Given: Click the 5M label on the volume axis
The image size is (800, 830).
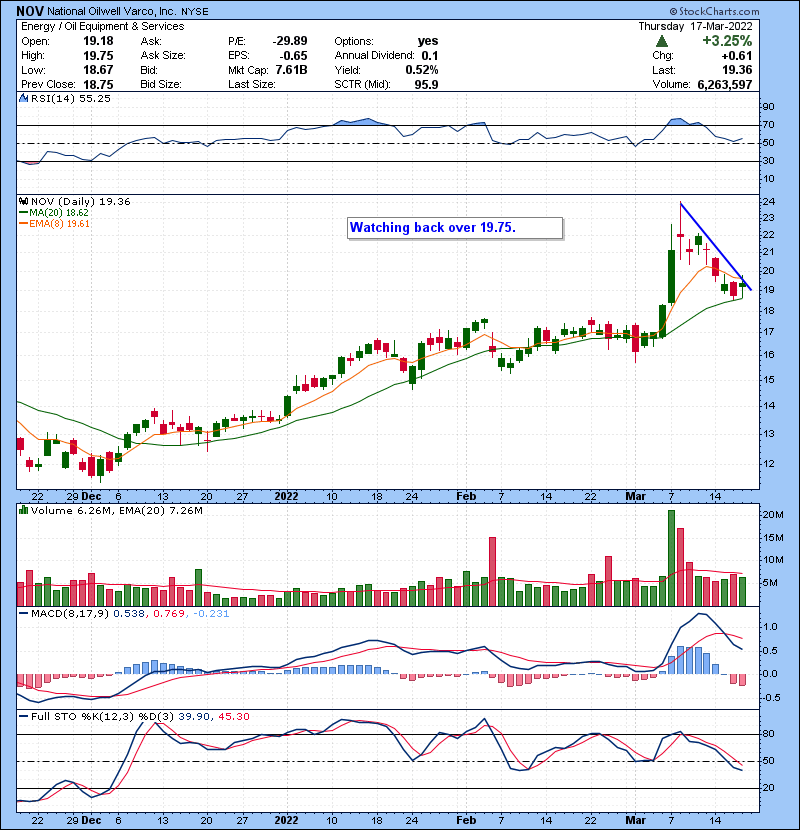Looking at the screenshot, I should coord(770,583).
